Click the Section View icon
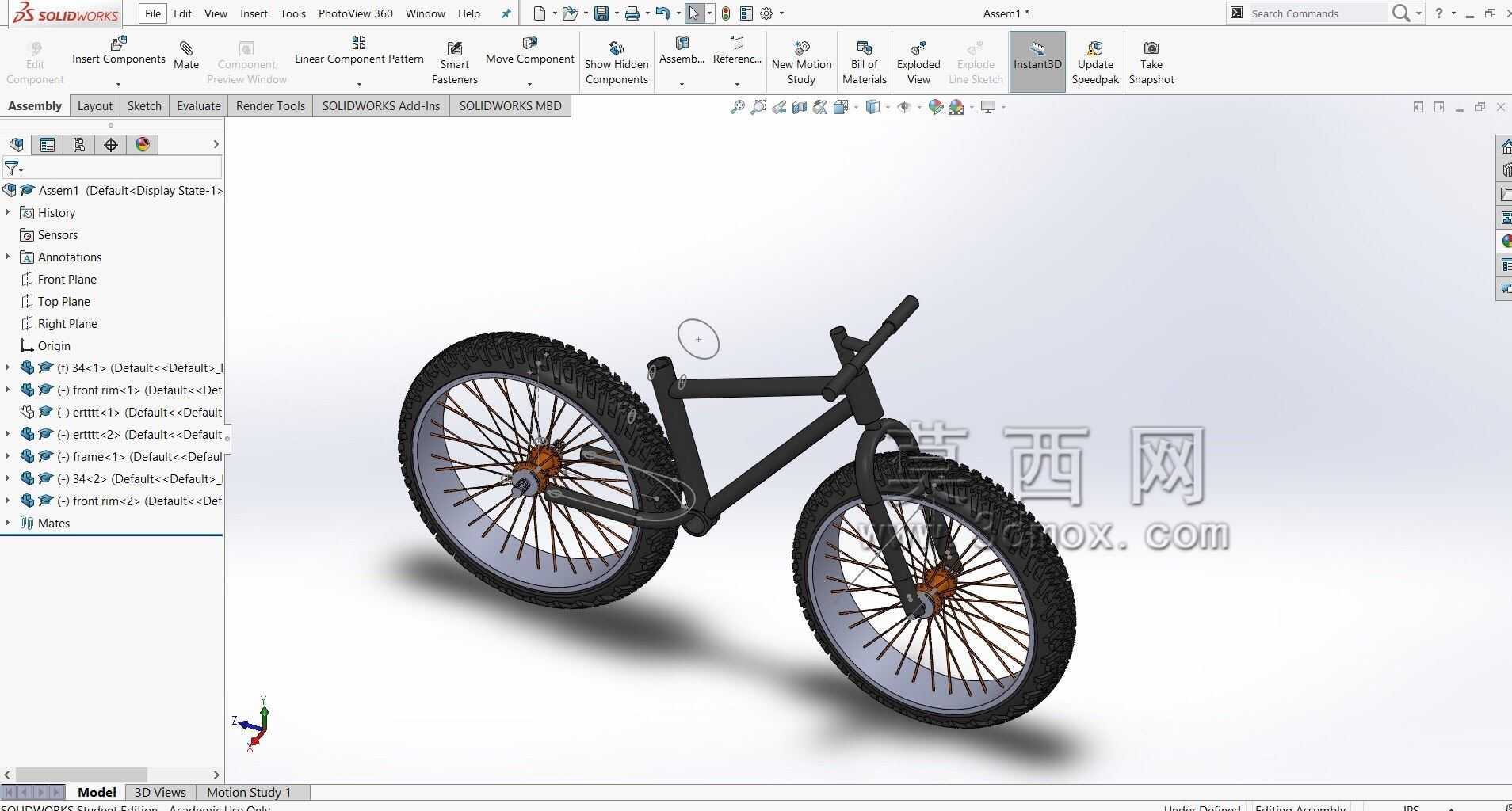Viewport: 1512px width, 811px height. 800,107
